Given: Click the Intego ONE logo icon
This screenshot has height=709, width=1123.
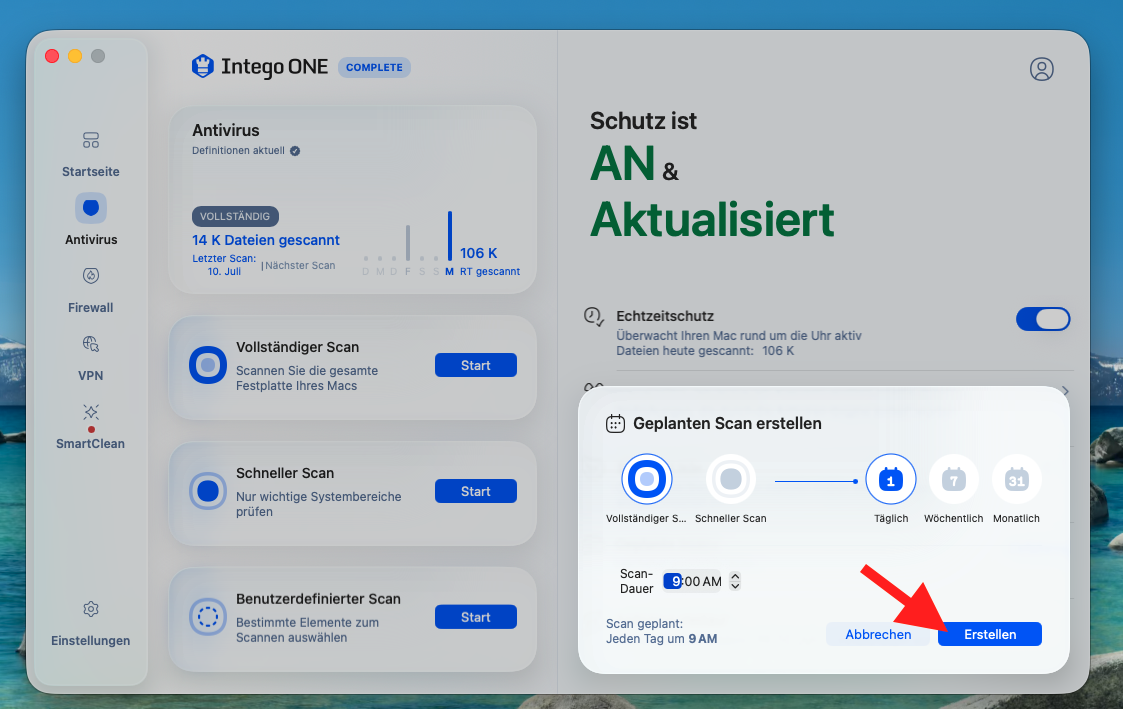Looking at the screenshot, I should pyautogui.click(x=203, y=67).
